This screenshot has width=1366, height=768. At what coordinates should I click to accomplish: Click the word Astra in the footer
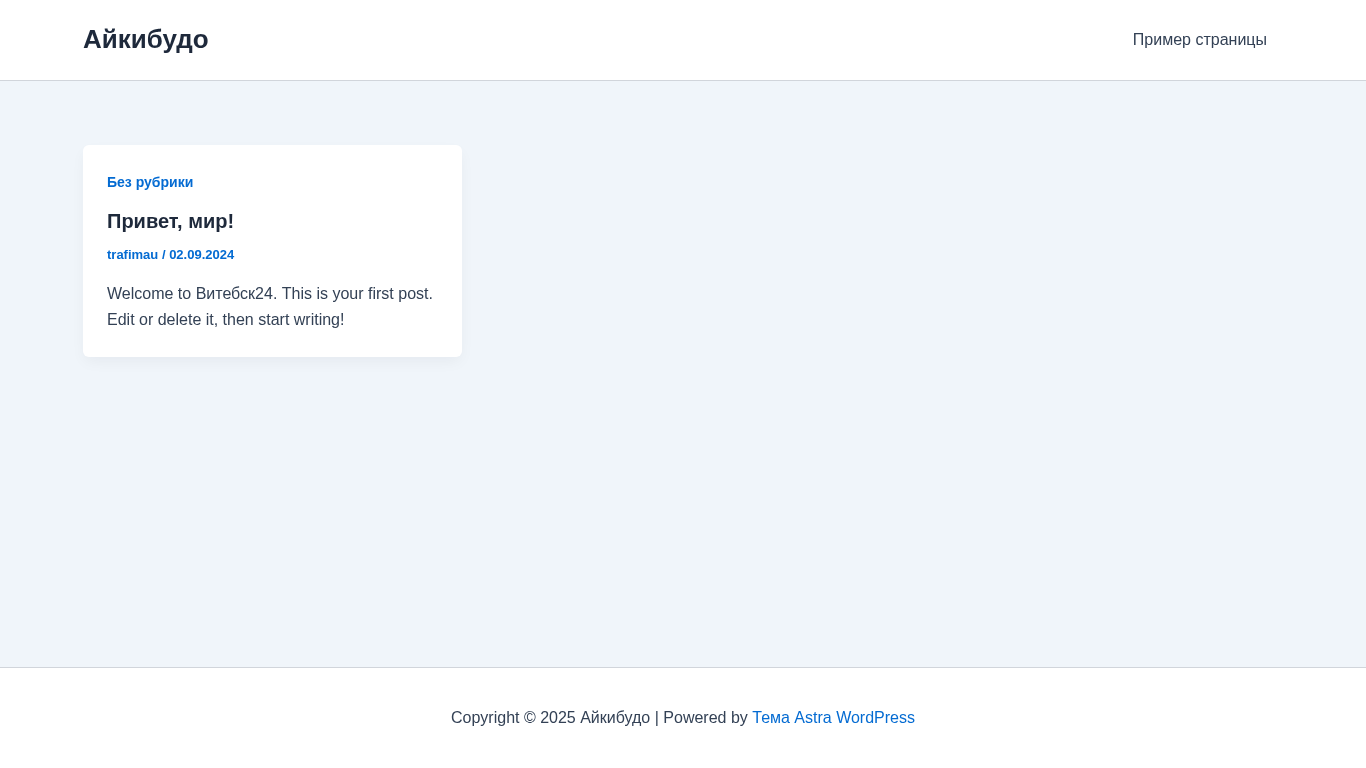pos(812,718)
